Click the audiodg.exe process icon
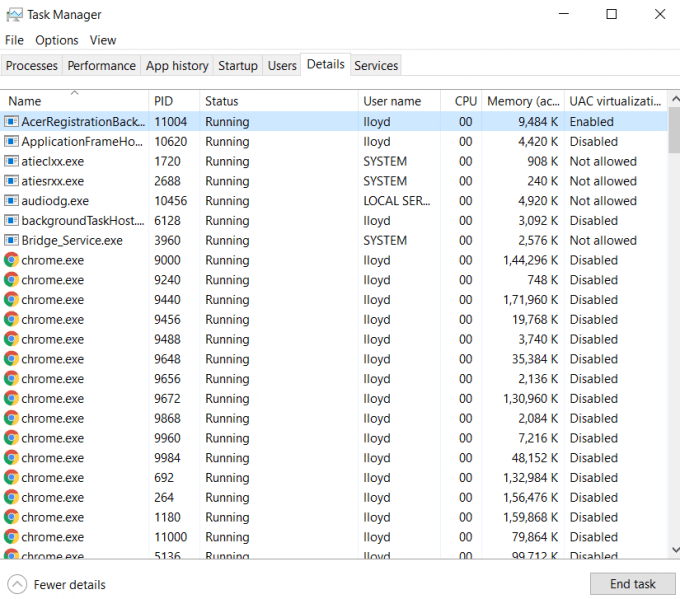The height and width of the screenshot is (599, 680). 11,201
